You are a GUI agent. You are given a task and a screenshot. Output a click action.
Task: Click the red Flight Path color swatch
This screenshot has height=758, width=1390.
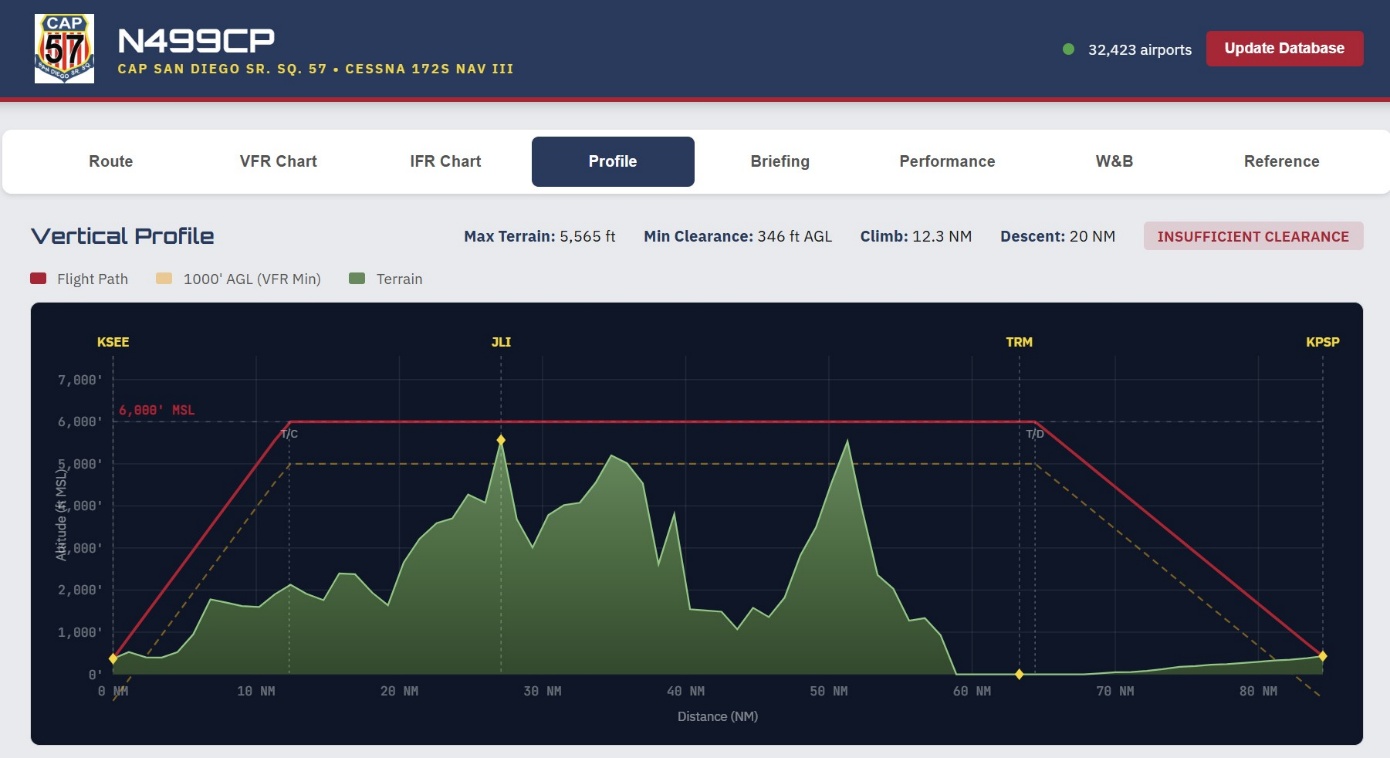tap(39, 279)
